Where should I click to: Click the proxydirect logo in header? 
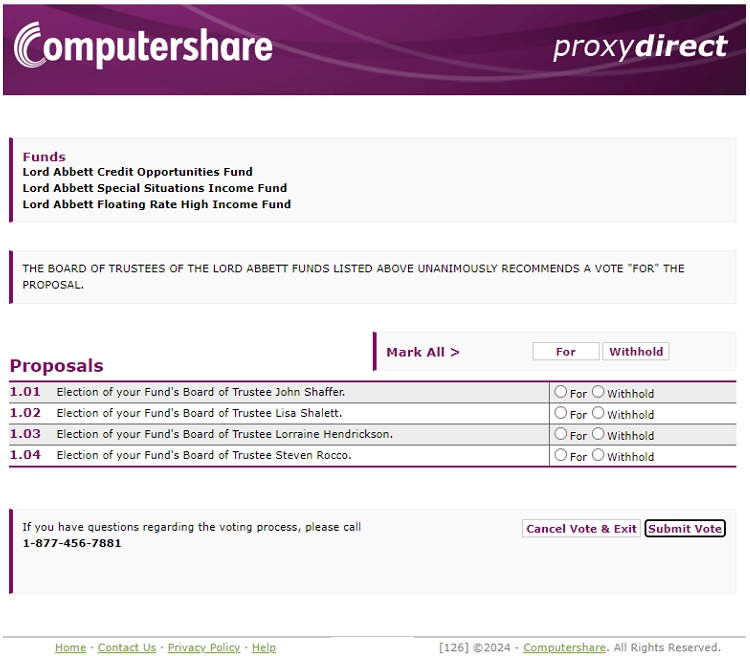pyautogui.click(x=640, y=47)
